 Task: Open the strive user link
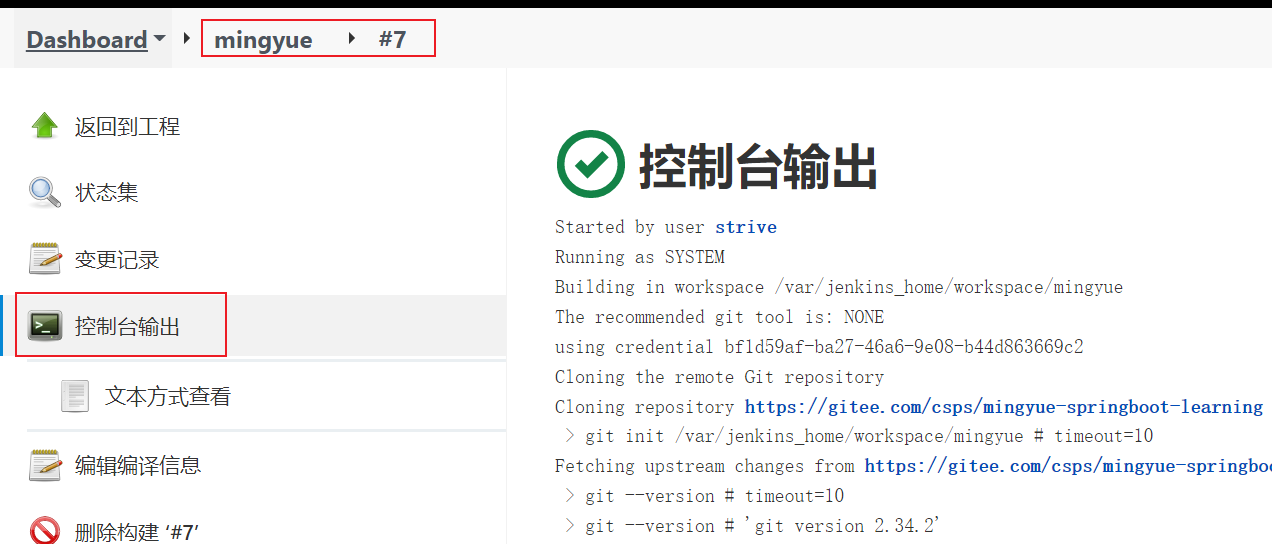click(746, 227)
